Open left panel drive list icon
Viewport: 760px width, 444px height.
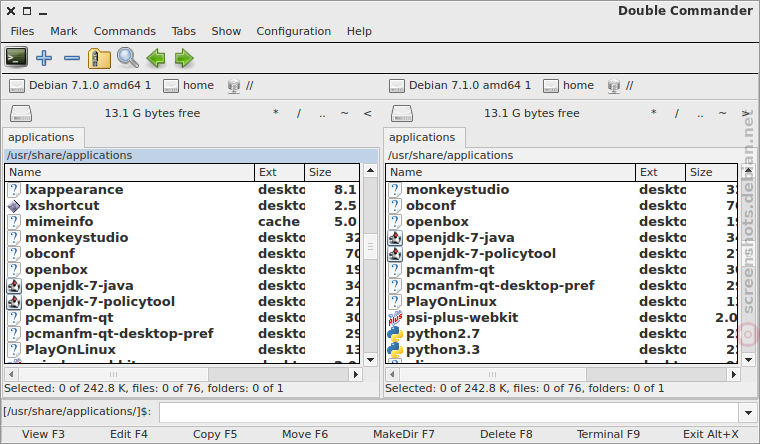coord(21,113)
